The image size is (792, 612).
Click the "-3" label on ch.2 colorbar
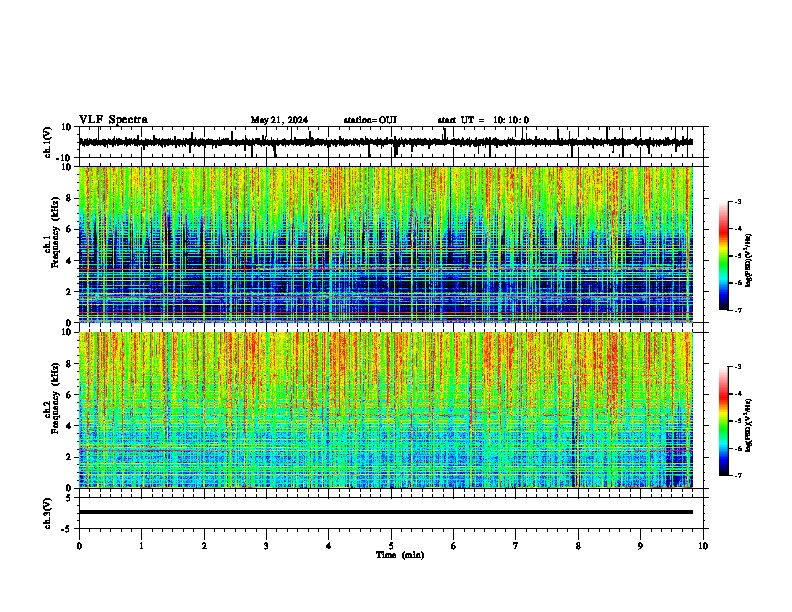pos(738,367)
